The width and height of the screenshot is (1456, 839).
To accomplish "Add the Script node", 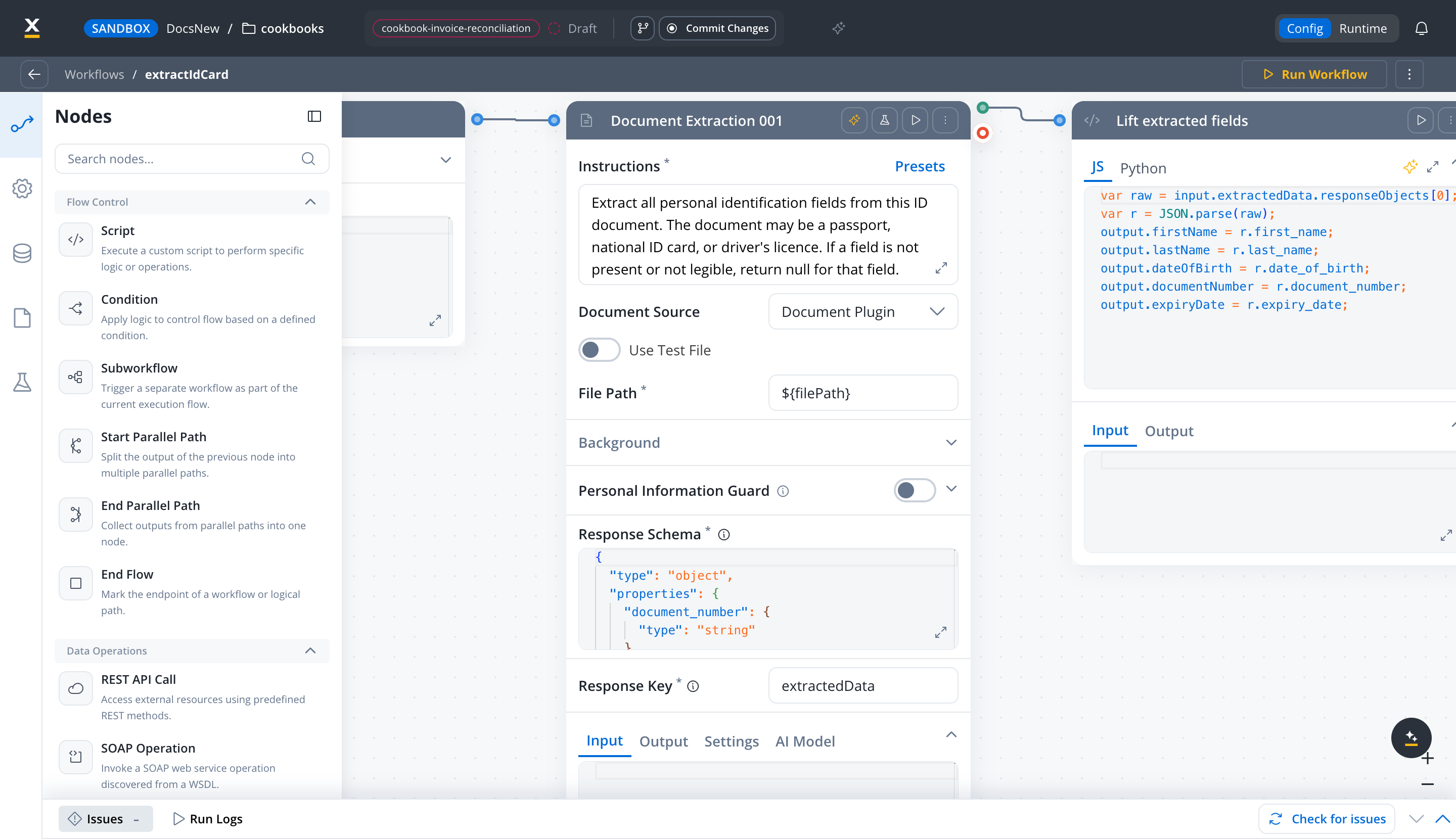I will click(x=193, y=248).
